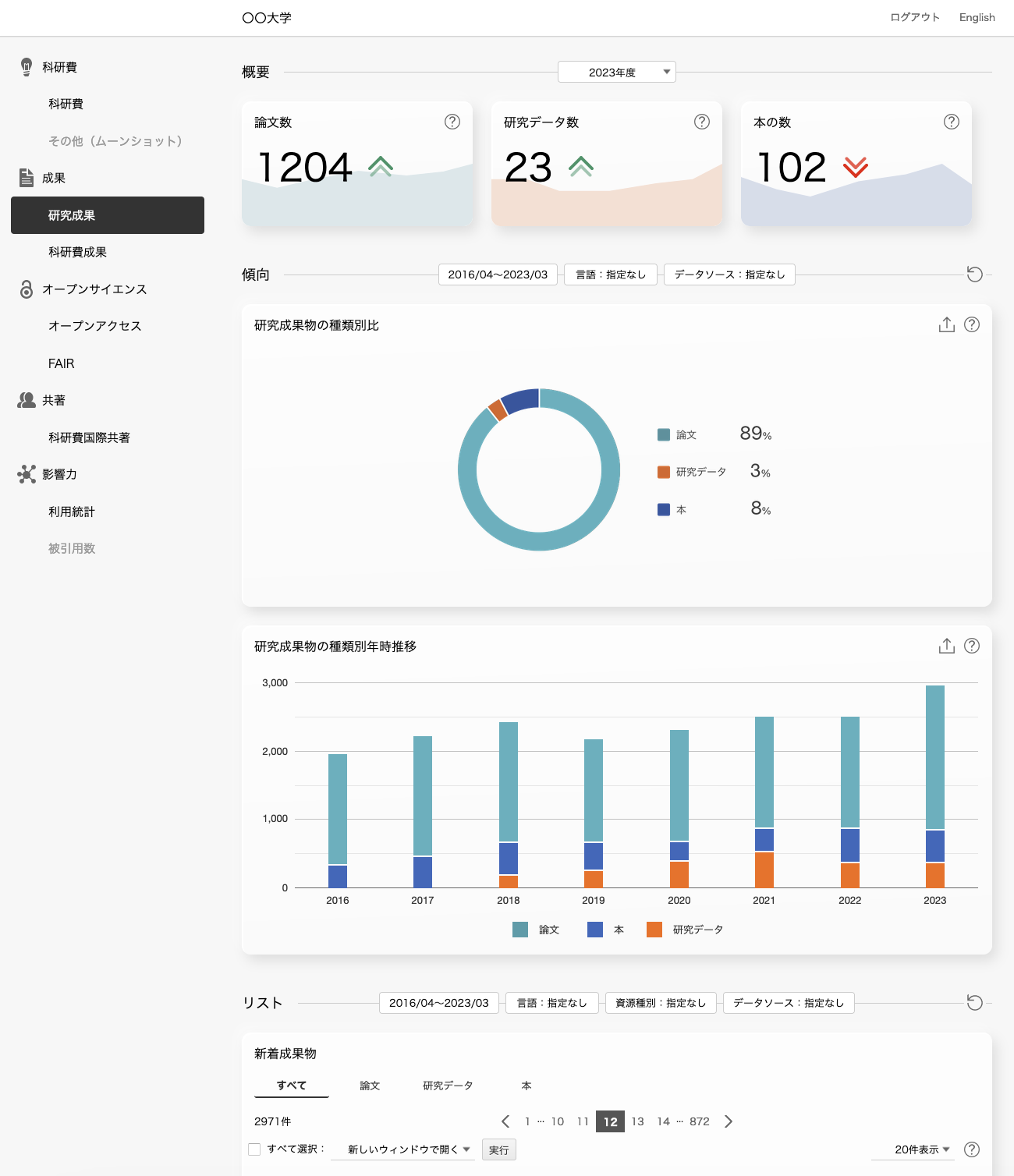Go to page 14
Image resolution: width=1014 pixels, height=1176 pixels.
663,1121
